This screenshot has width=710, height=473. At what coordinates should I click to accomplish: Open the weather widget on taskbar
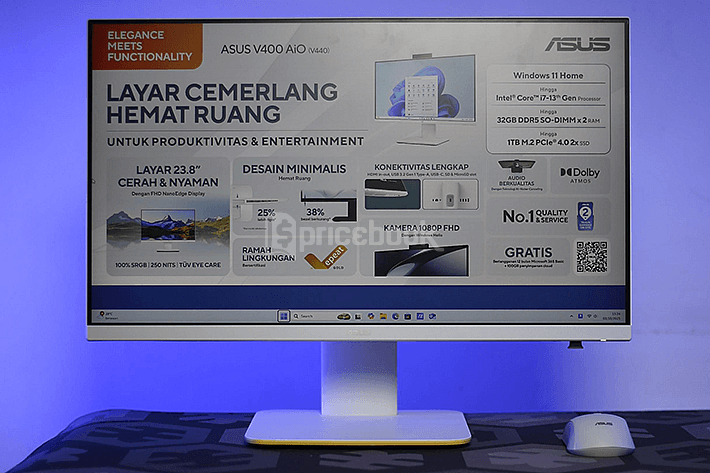(x=108, y=315)
